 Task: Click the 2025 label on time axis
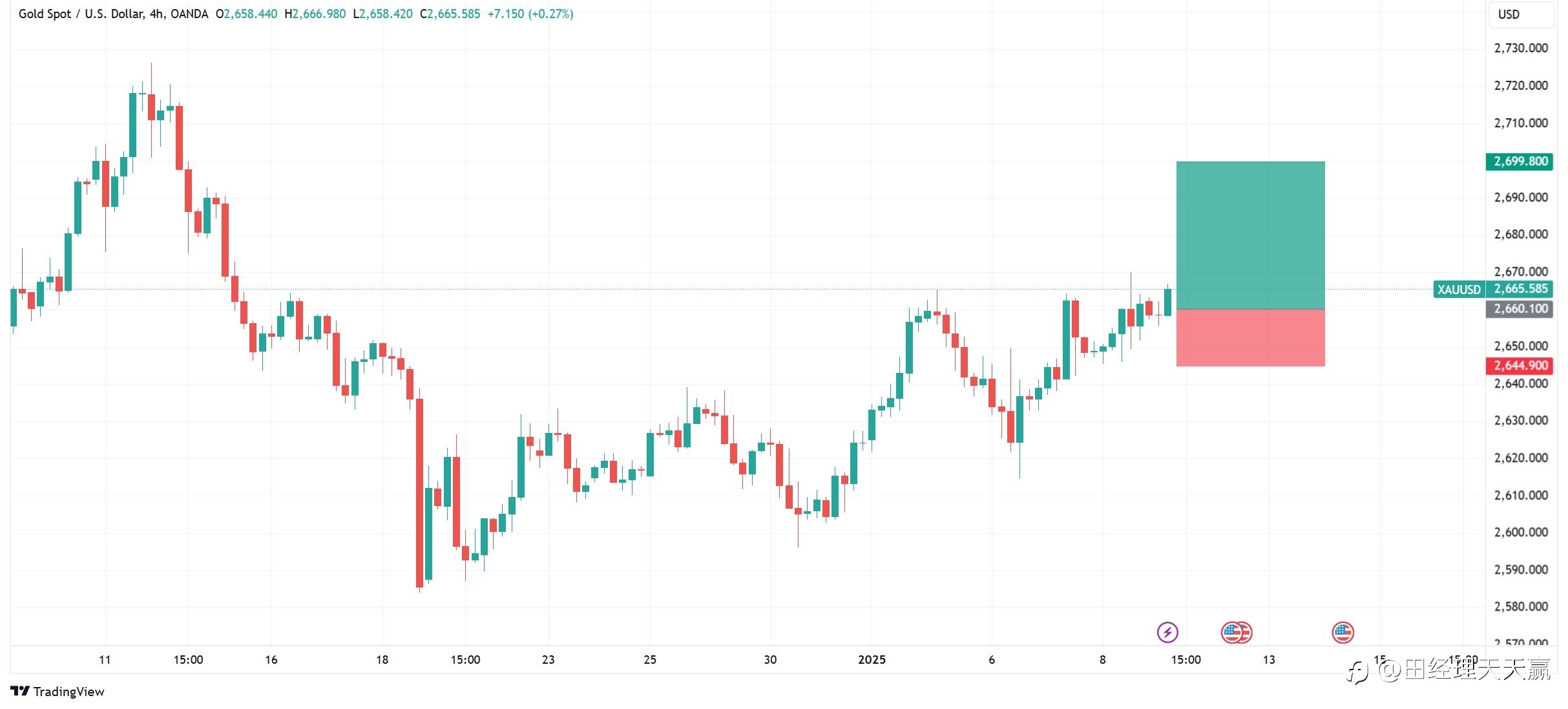(872, 659)
